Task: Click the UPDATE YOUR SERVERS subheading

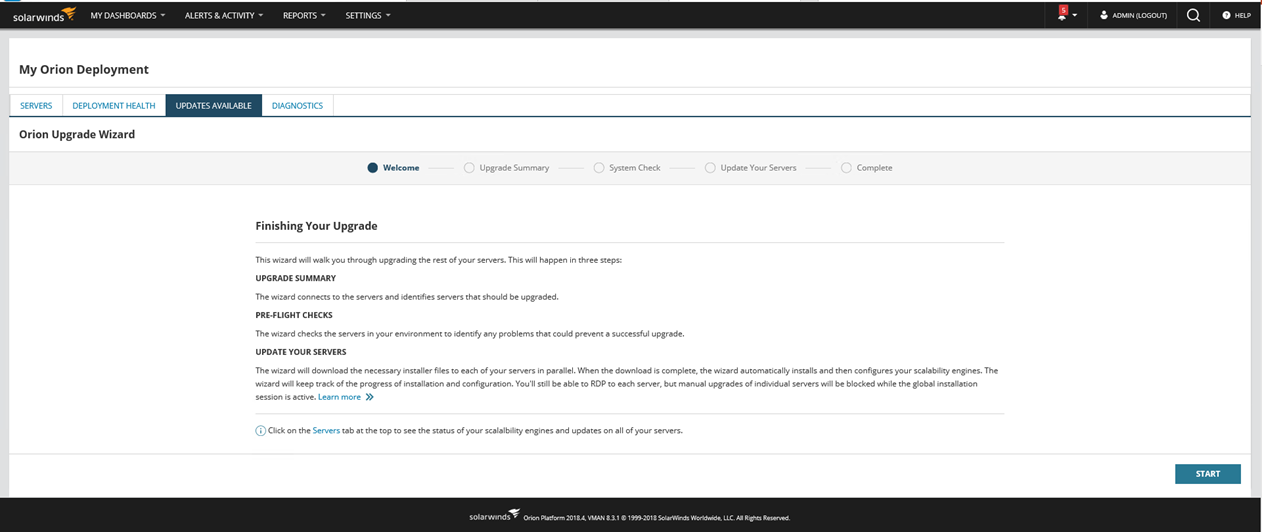Action: (x=301, y=352)
